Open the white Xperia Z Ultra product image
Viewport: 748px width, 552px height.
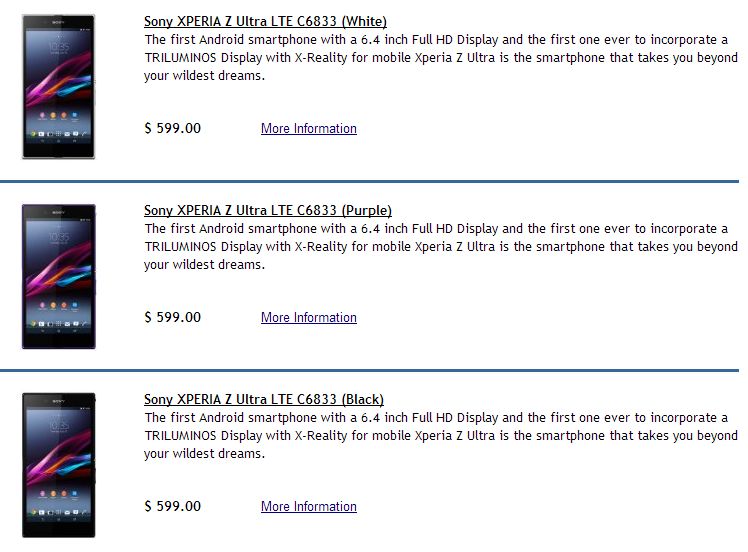point(58,86)
